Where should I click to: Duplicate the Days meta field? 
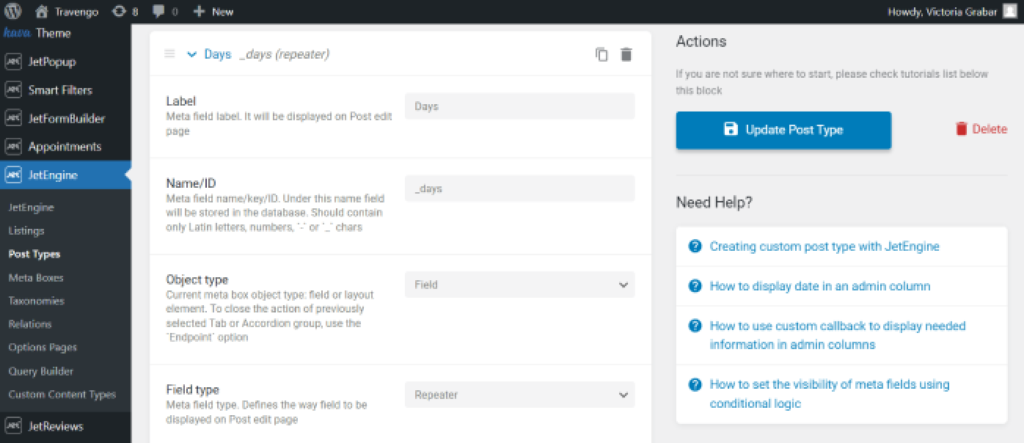601,54
